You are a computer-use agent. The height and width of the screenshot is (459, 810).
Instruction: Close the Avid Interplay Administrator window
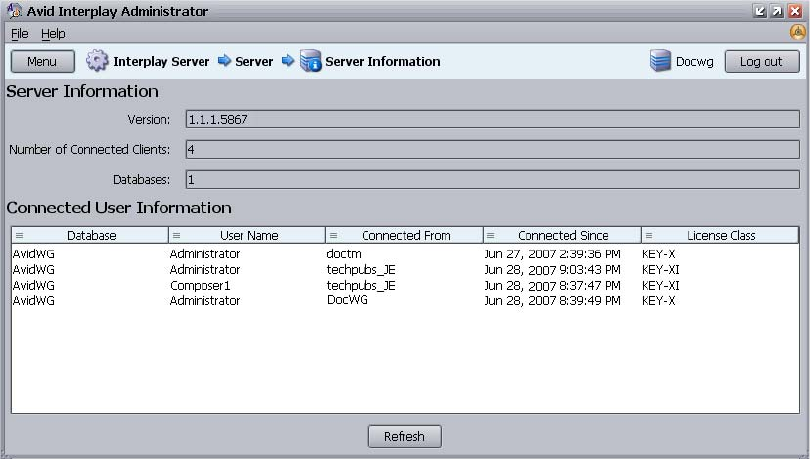pos(795,11)
